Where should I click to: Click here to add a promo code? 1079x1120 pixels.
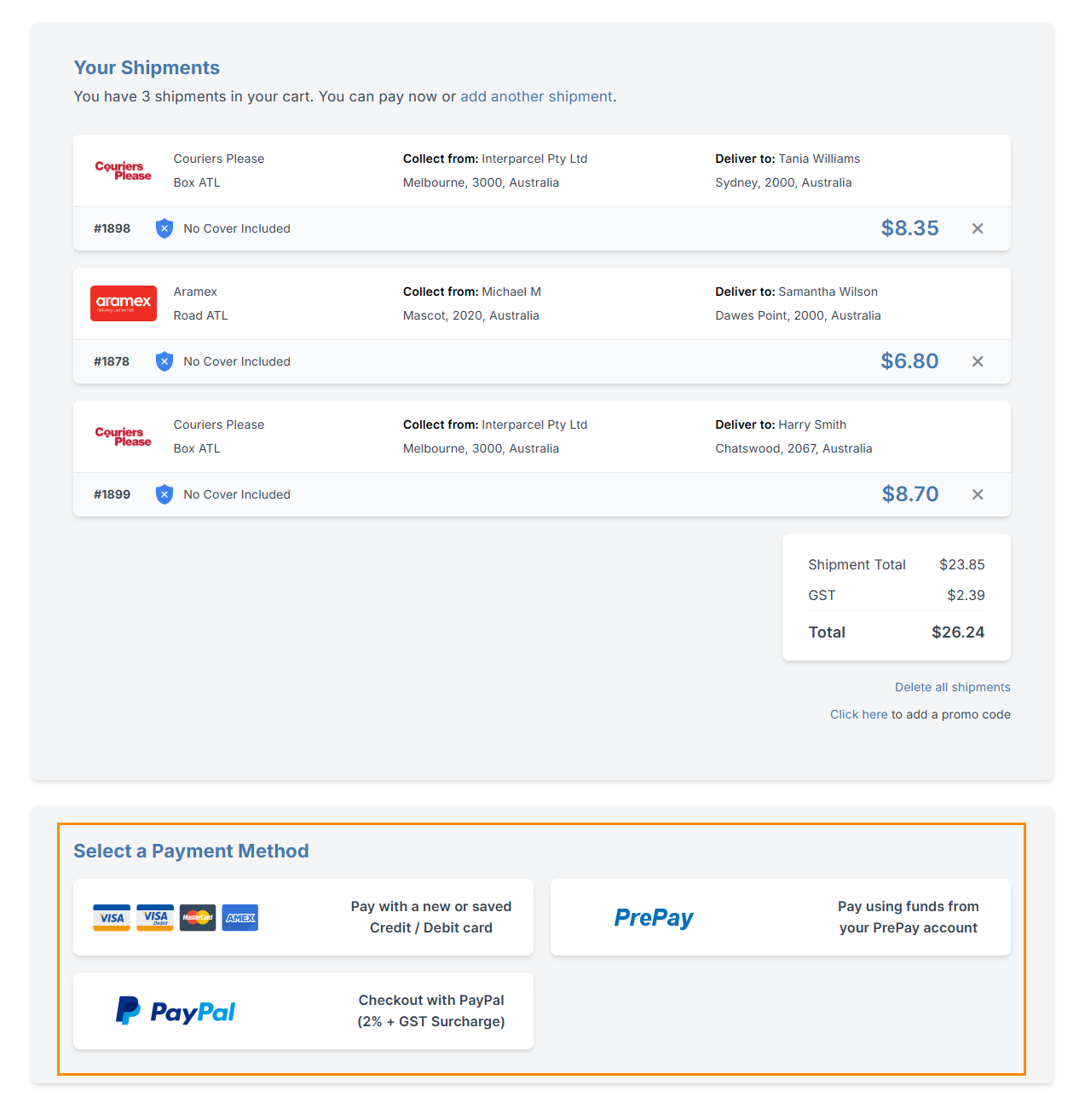tap(858, 714)
